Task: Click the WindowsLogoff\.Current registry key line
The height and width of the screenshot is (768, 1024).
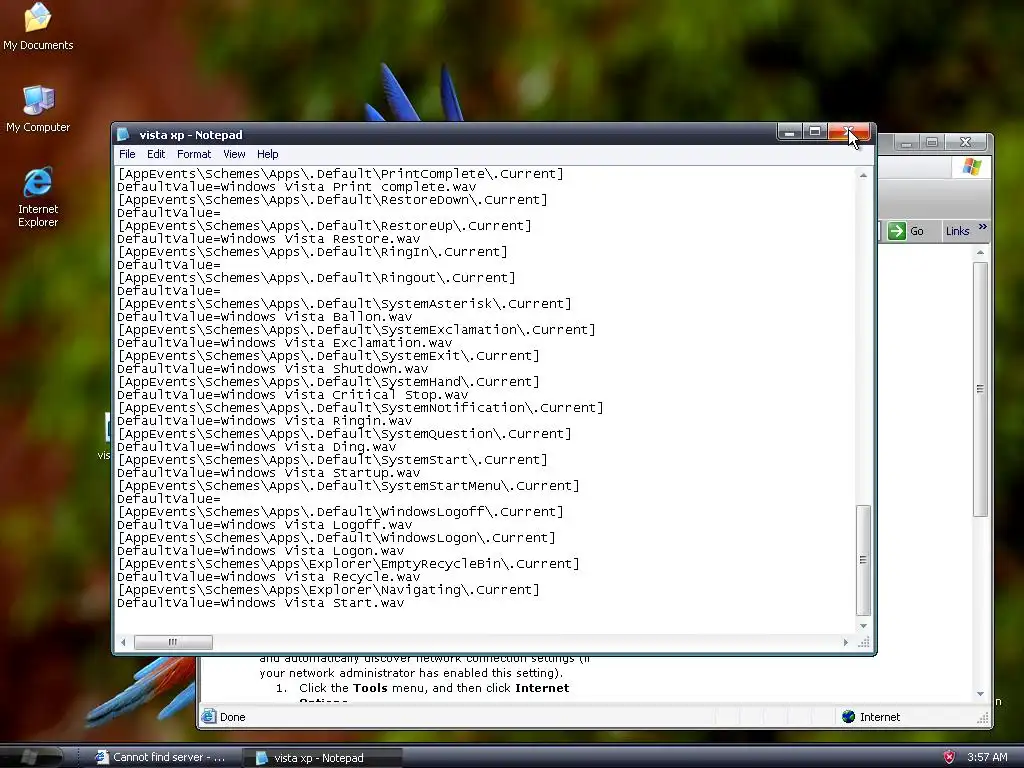Action: pos(340,512)
